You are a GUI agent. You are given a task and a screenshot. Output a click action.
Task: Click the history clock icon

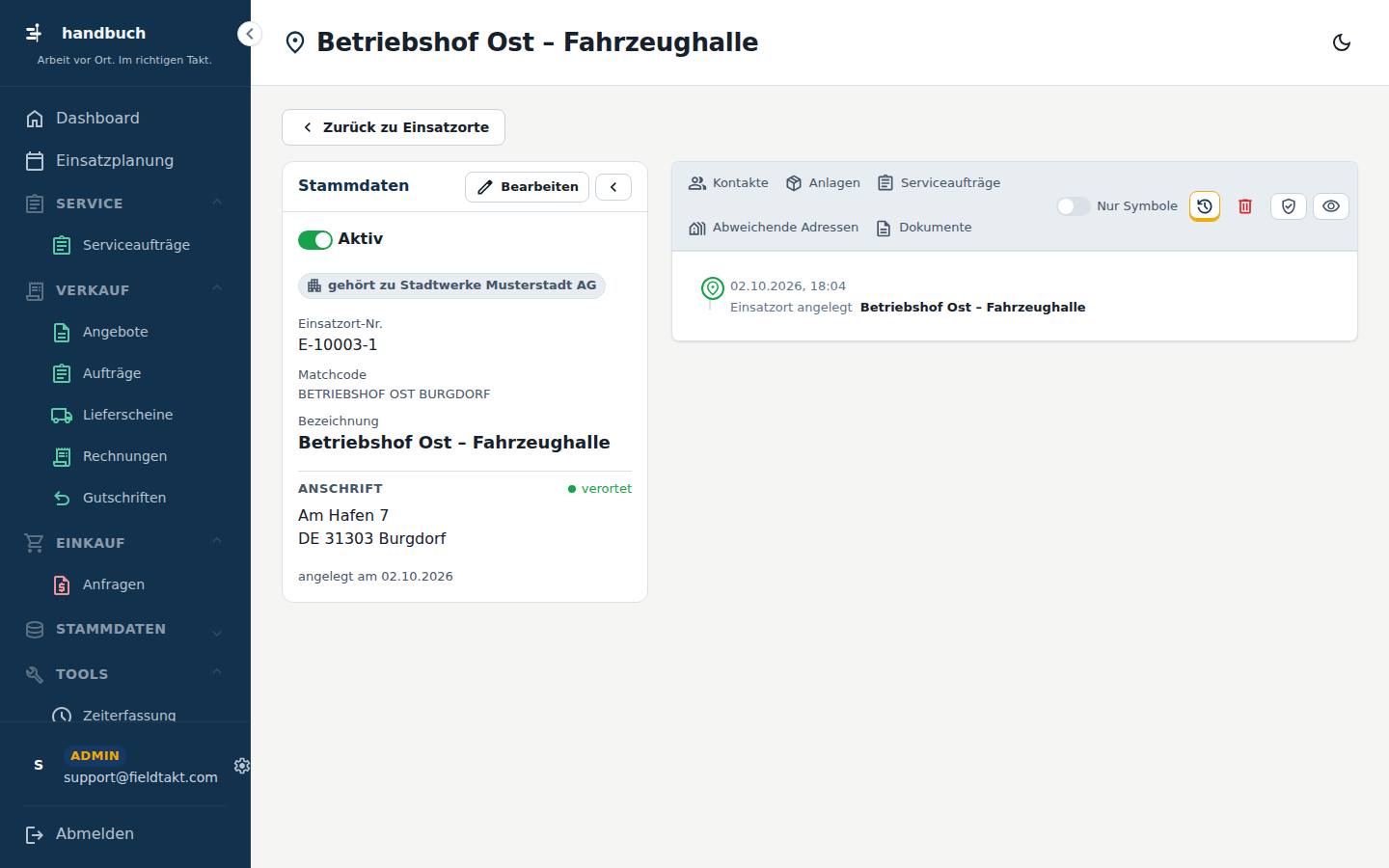tap(1205, 206)
